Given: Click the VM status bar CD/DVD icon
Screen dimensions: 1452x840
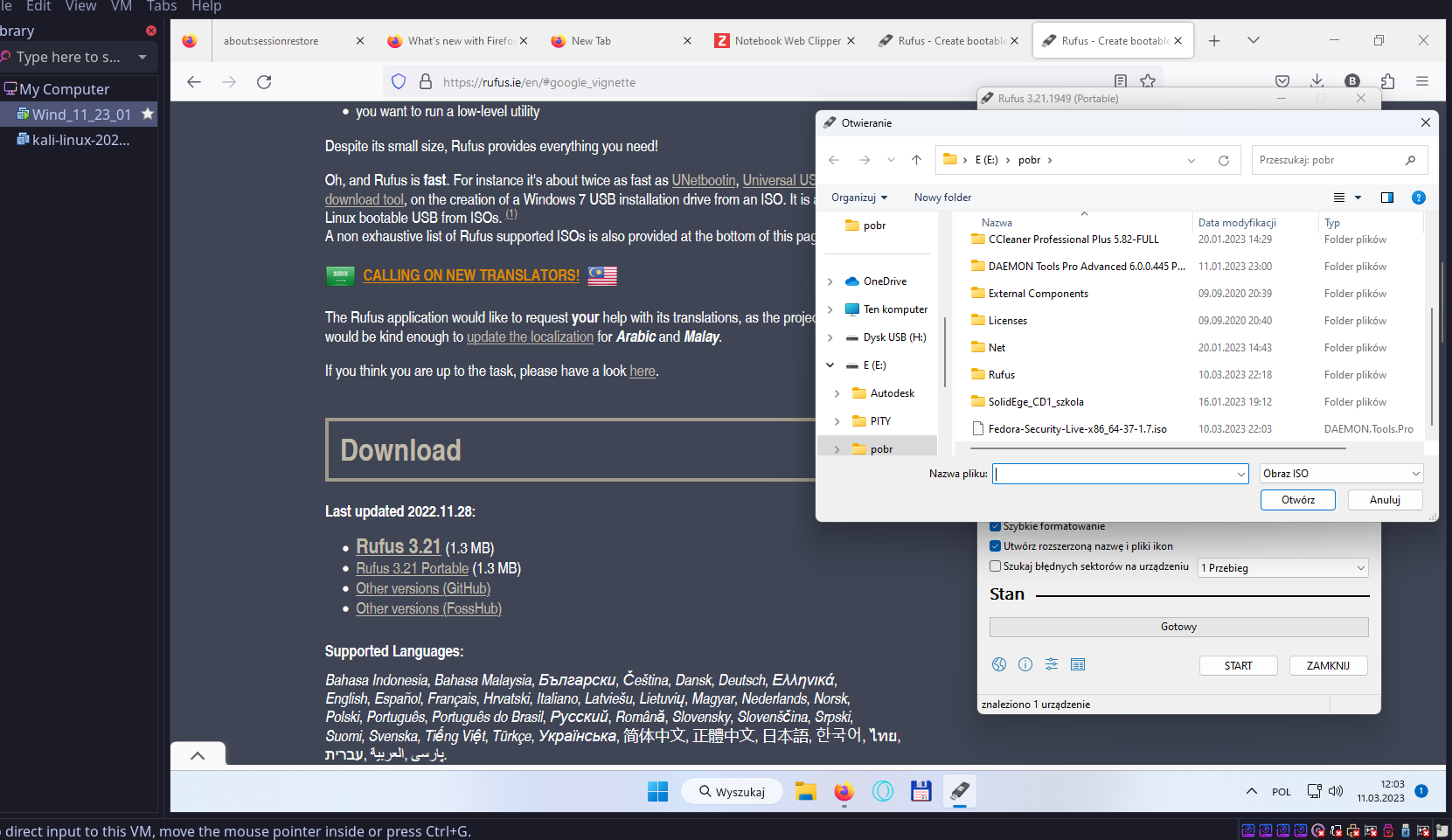Looking at the screenshot, I should pyautogui.click(x=1318, y=830).
